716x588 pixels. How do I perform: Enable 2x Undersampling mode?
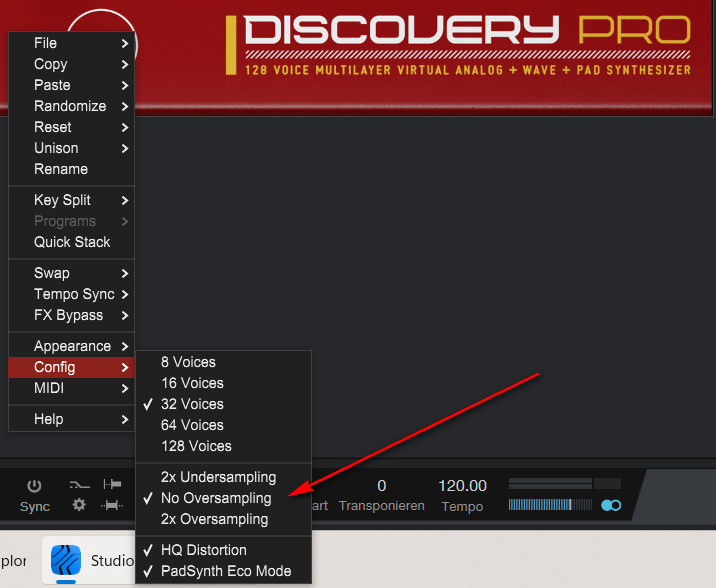point(224,477)
